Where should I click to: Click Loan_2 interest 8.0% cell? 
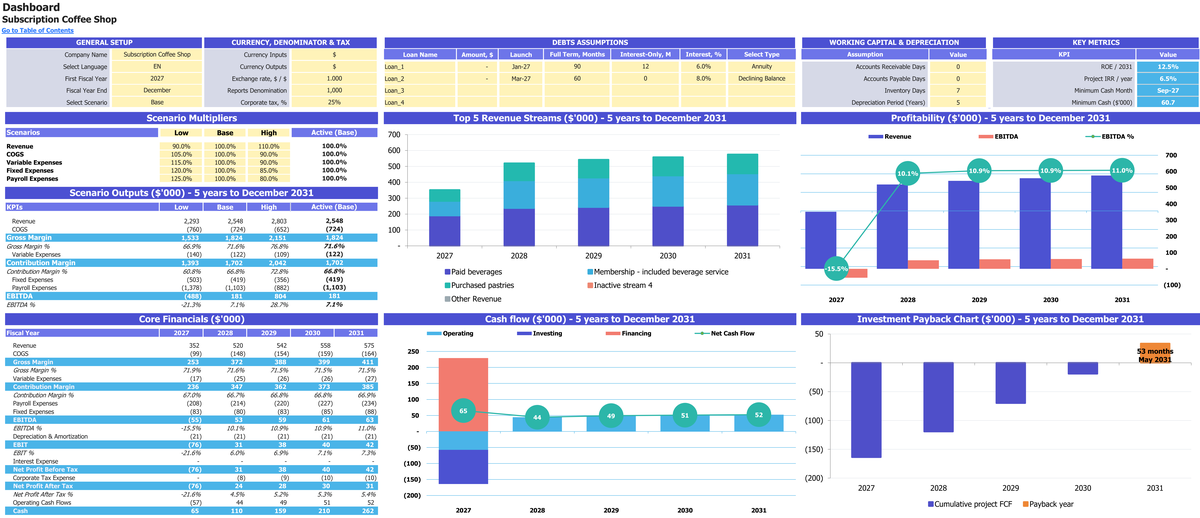click(703, 78)
